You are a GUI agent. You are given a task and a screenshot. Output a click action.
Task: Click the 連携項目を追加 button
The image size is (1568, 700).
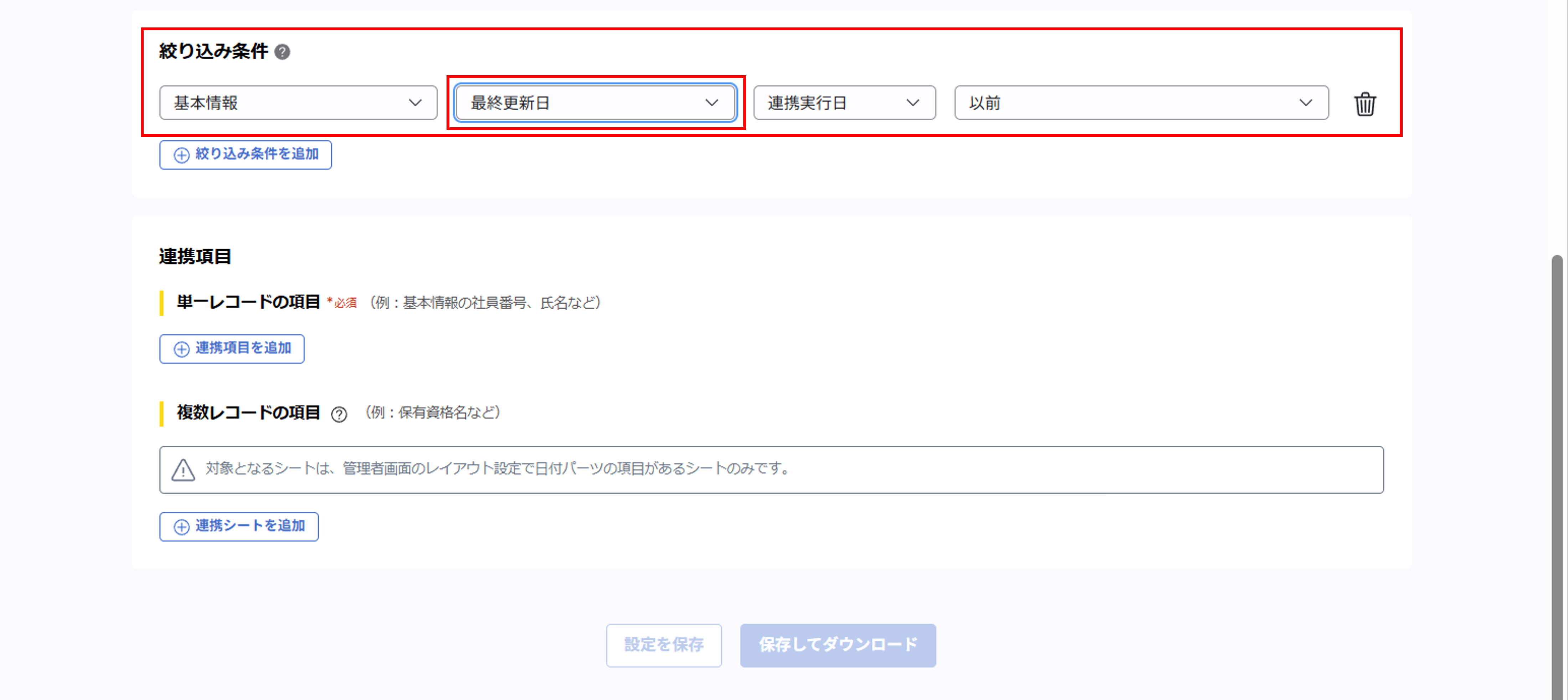231,348
